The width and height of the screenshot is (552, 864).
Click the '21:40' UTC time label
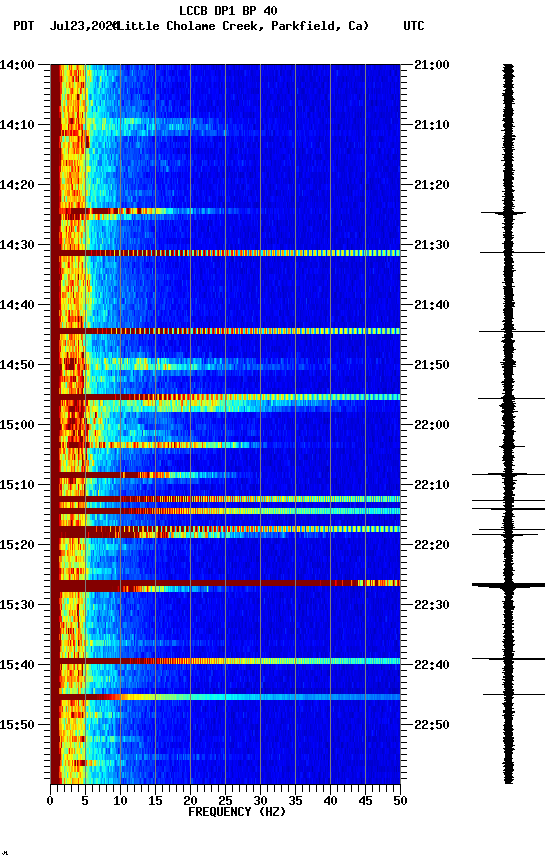coord(432,305)
